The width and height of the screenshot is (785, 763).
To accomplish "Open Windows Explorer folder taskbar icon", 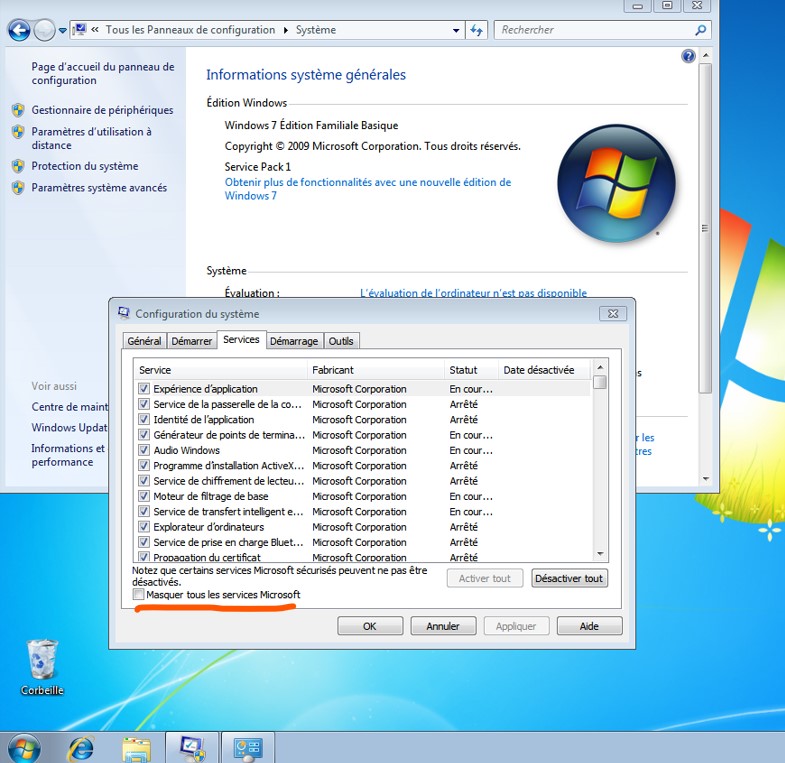I will pyautogui.click(x=137, y=749).
